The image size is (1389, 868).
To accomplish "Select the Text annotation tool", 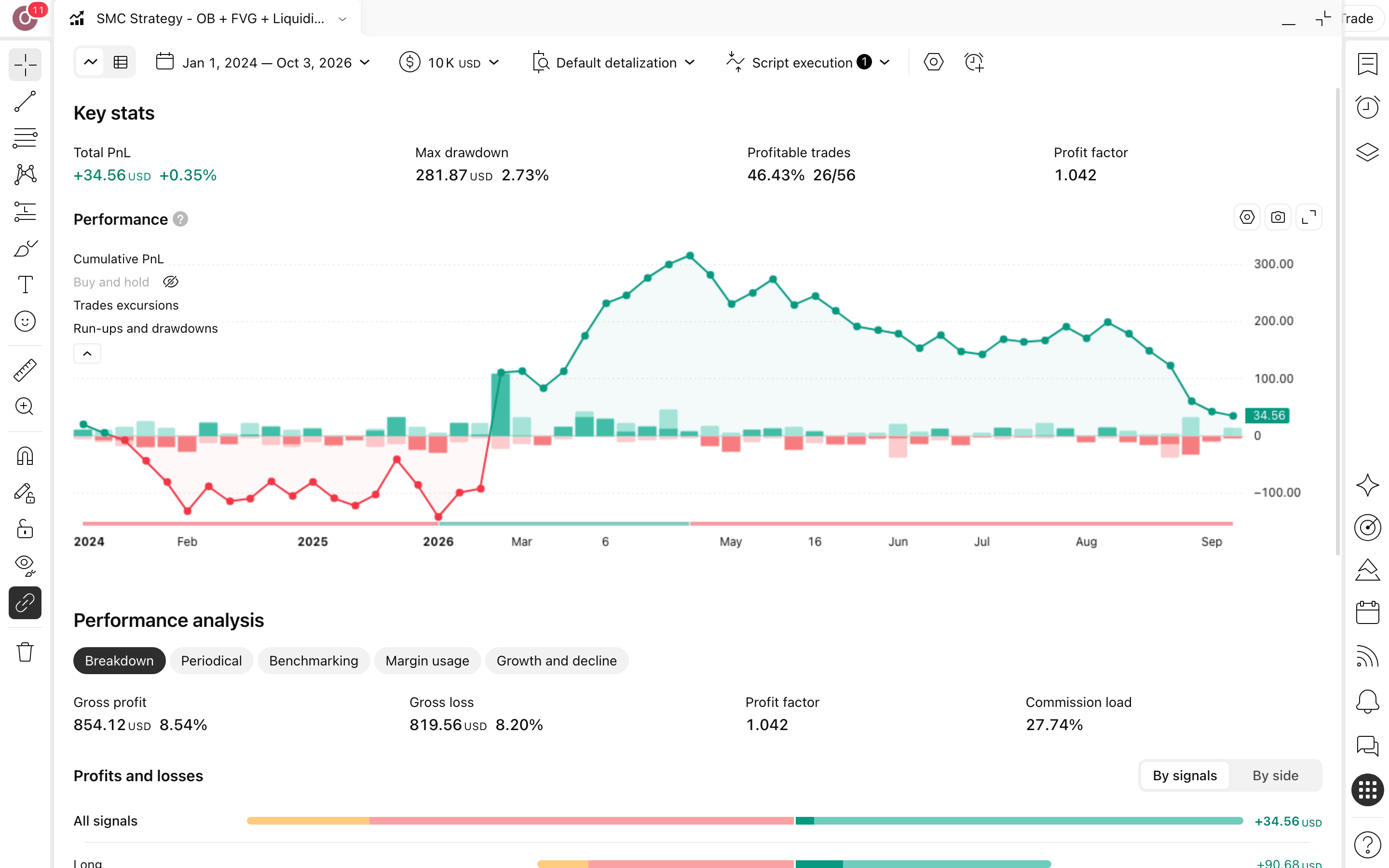I will tap(25, 285).
